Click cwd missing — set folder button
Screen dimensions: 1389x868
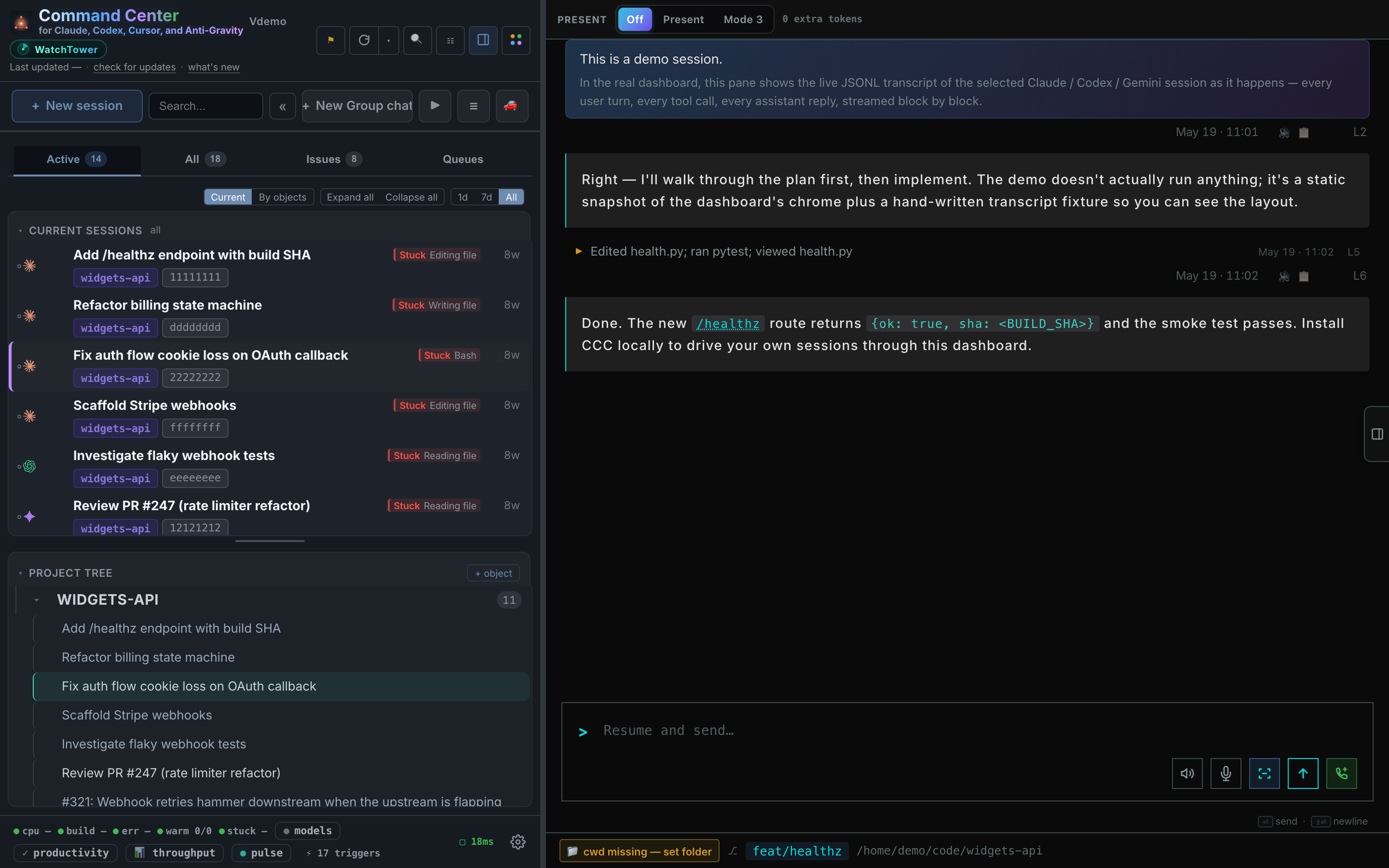click(x=640, y=851)
